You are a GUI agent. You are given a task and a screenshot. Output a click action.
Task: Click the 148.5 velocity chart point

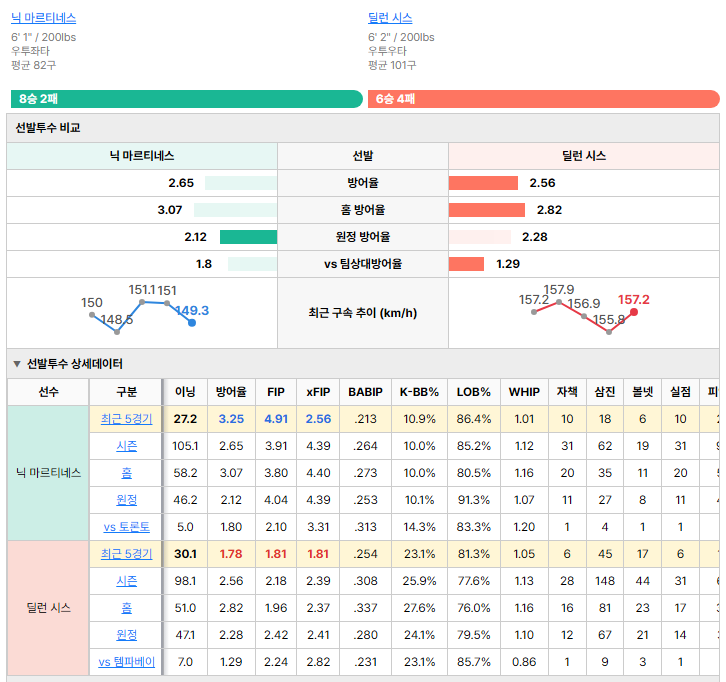coord(117,332)
